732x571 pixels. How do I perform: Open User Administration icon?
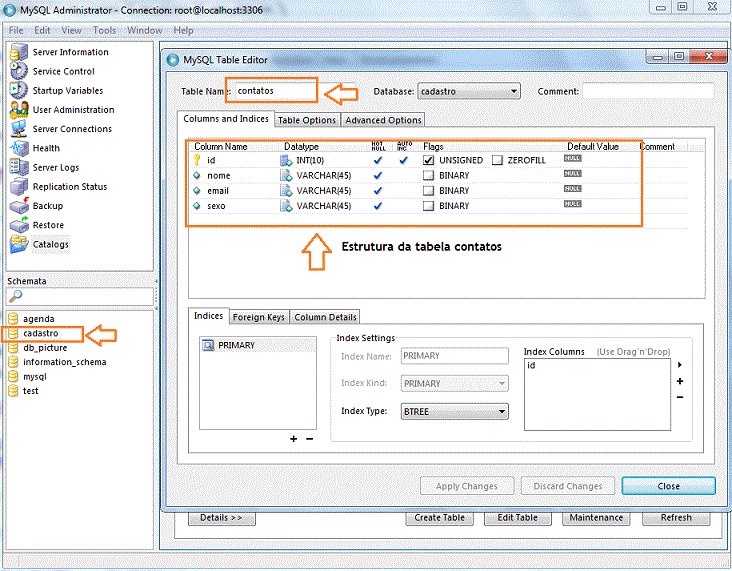tap(19, 109)
